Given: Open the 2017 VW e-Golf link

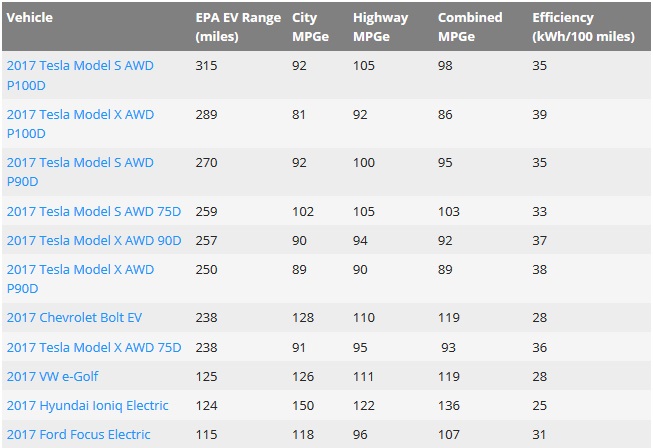Looking at the screenshot, I should coord(52,376).
